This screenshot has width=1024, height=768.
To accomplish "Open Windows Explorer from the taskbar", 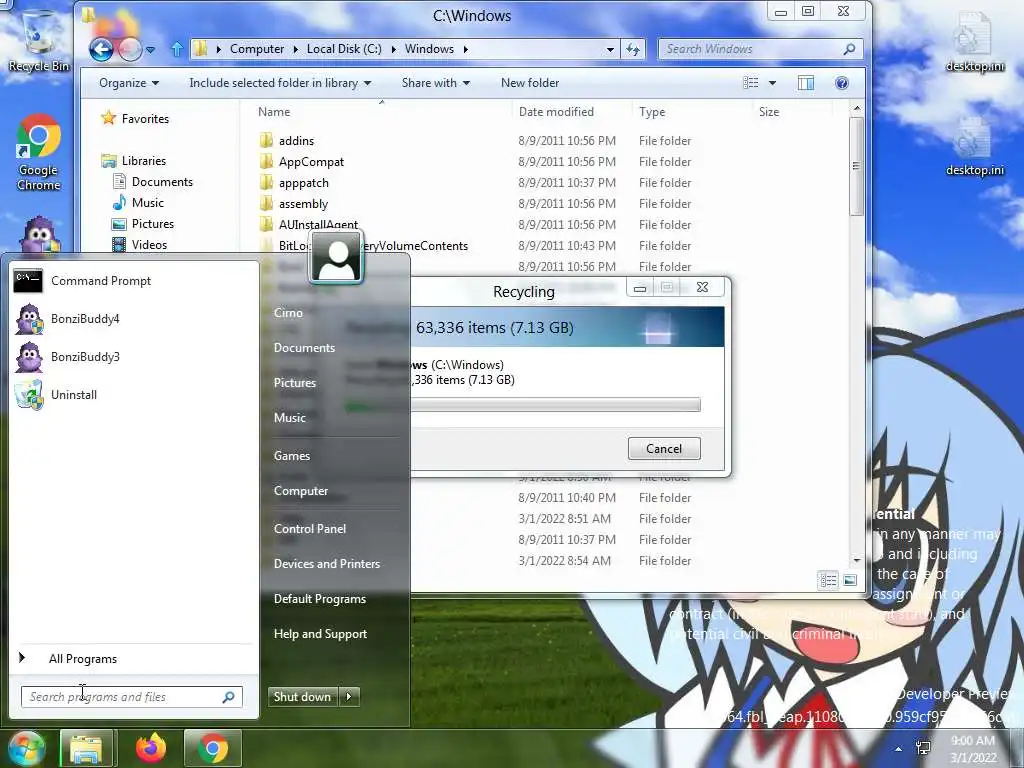I will pyautogui.click(x=86, y=748).
